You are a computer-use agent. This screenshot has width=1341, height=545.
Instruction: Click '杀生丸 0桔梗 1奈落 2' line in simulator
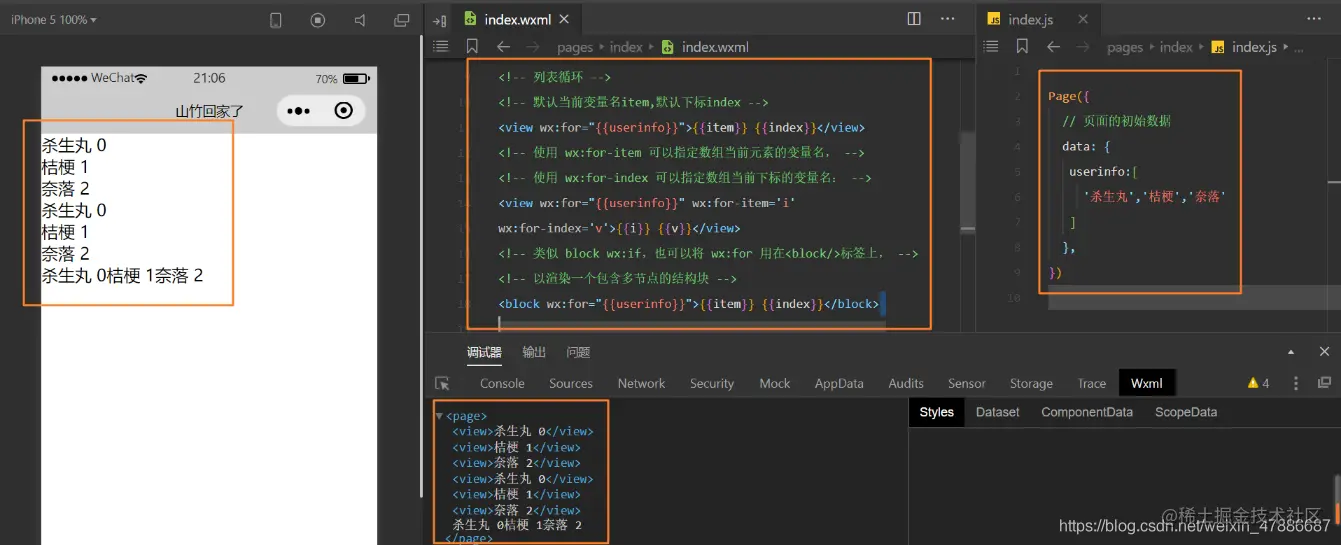[122, 275]
